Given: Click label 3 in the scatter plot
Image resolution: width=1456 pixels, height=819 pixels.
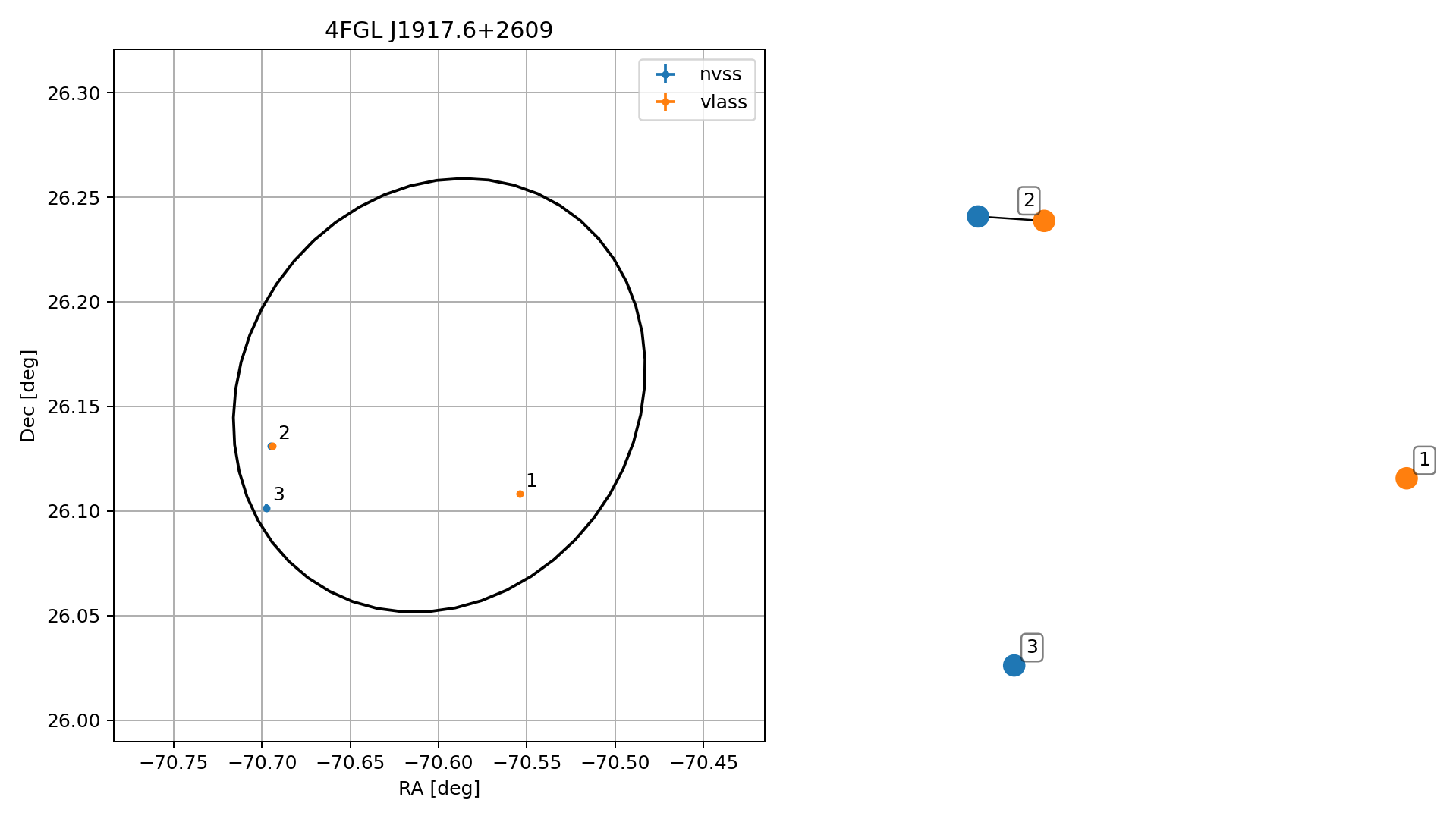Looking at the screenshot, I should pos(279,494).
